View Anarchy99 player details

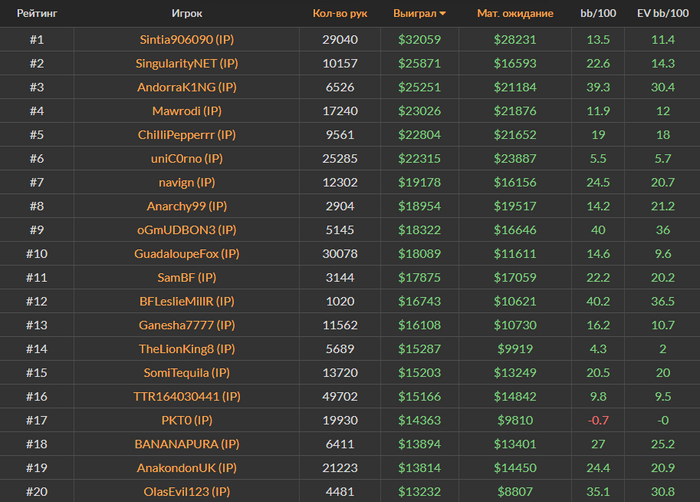[x=187, y=206]
